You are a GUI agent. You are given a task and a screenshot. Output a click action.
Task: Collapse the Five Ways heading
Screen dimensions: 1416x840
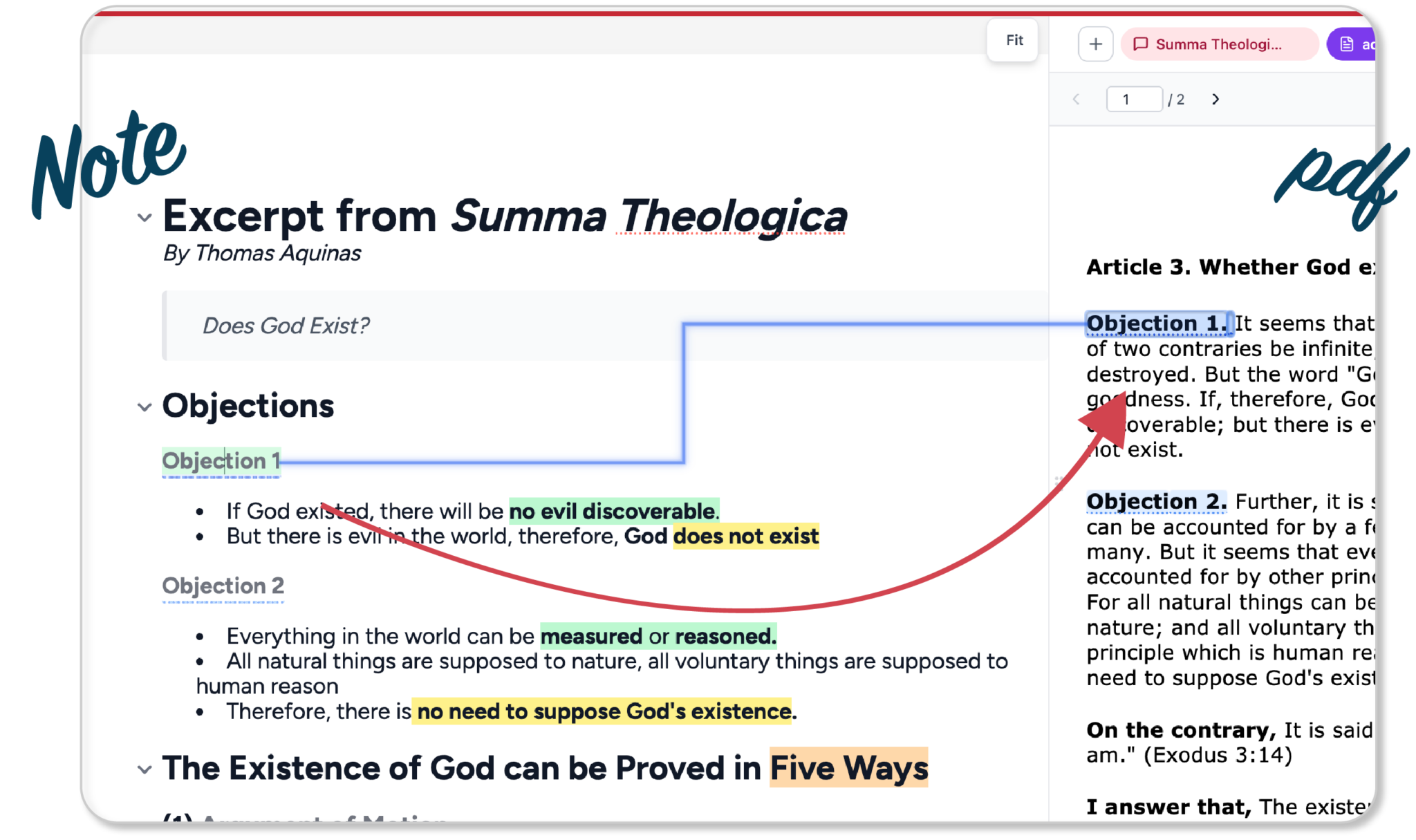[145, 769]
